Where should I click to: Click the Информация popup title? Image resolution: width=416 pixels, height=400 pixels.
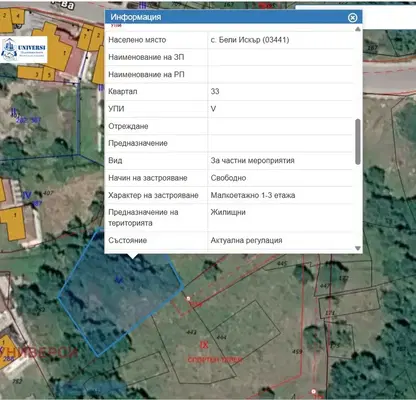click(136, 17)
